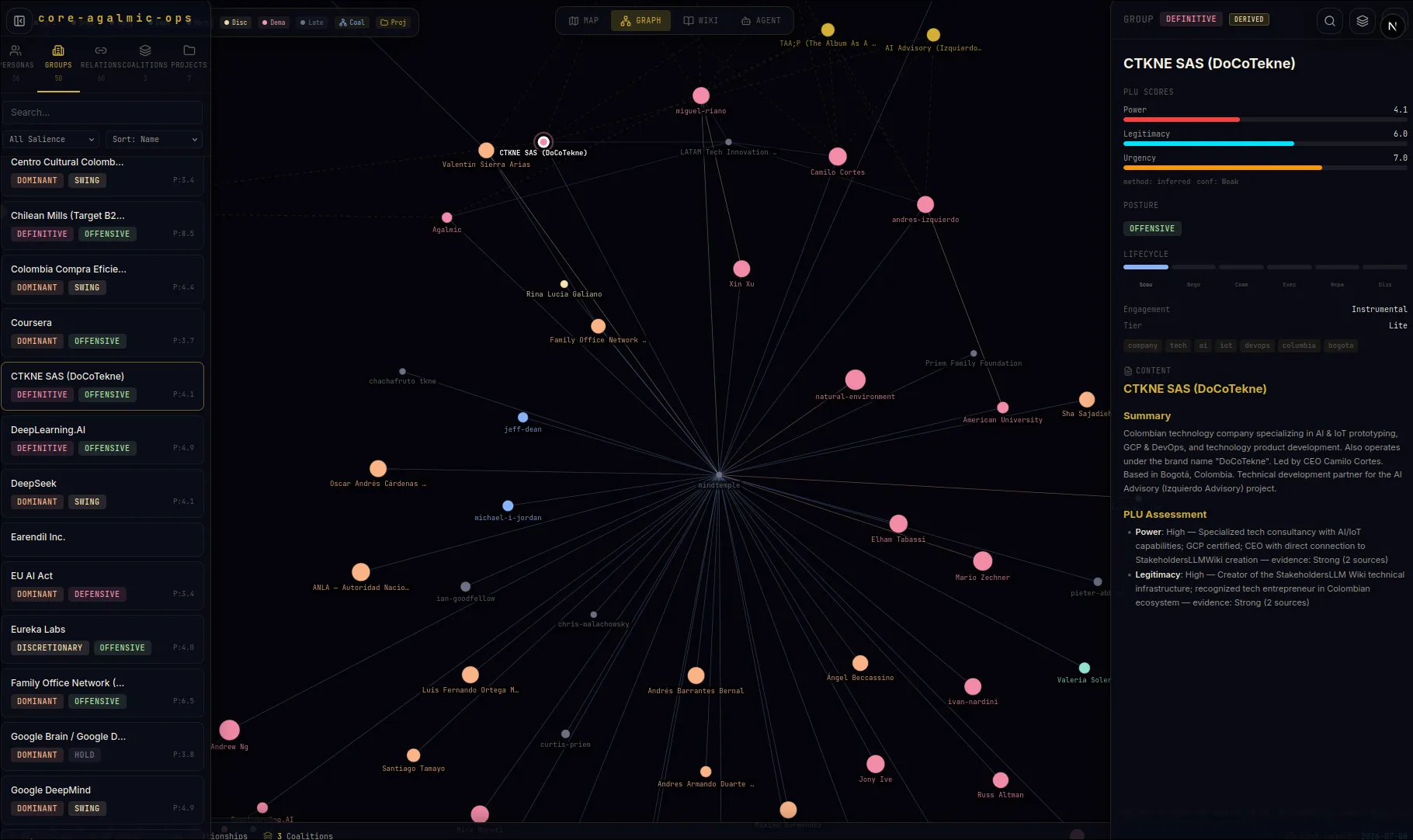Click the andres-izquierdo graph node

click(x=925, y=204)
